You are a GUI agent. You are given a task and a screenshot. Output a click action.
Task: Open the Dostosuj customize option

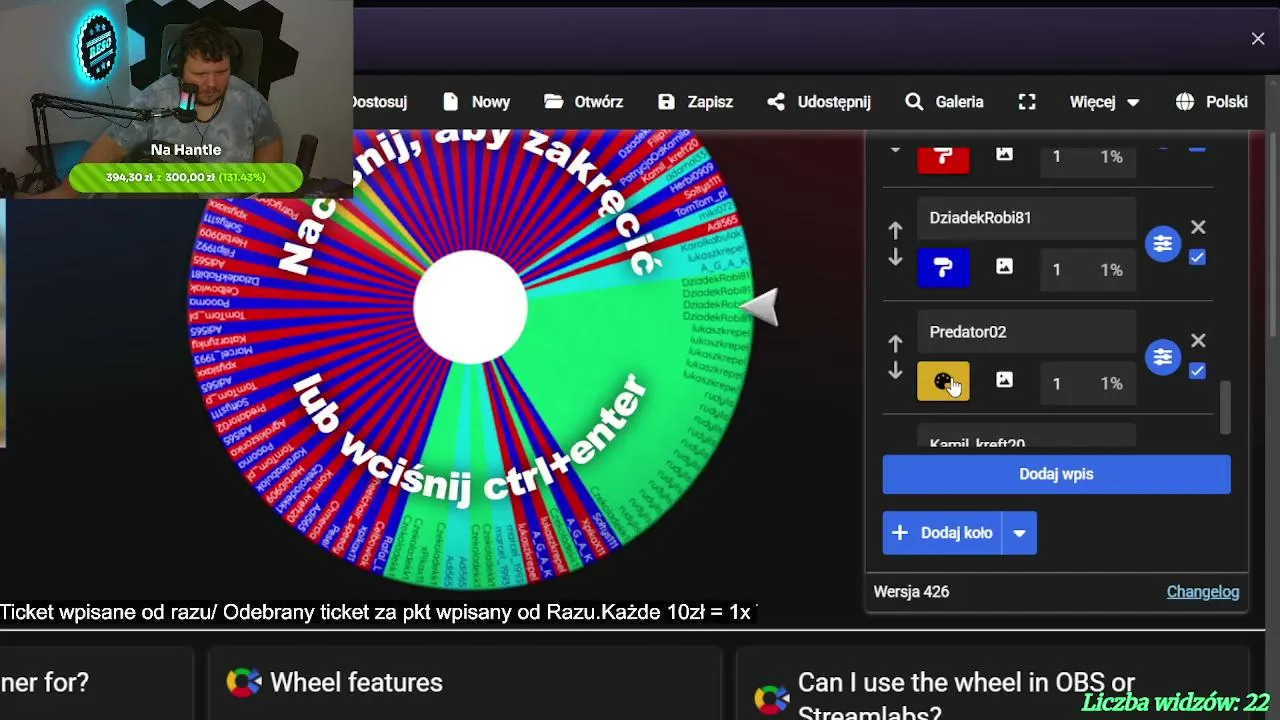[x=379, y=102]
